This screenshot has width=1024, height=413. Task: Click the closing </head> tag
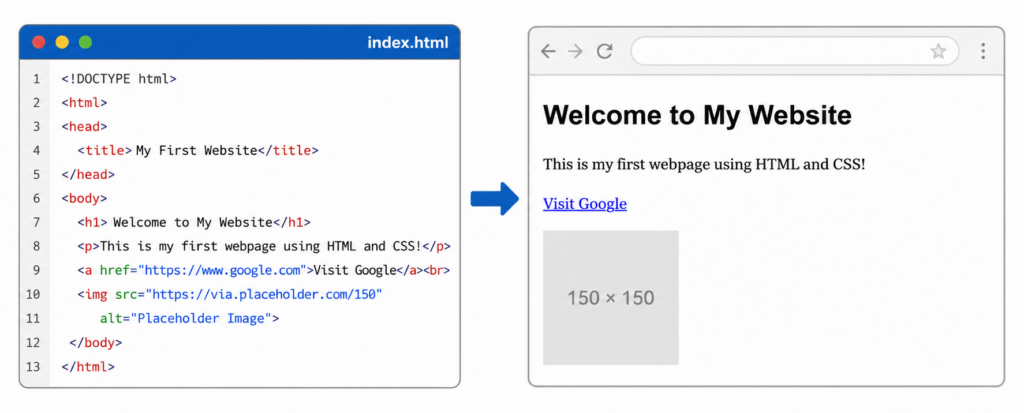click(88, 174)
